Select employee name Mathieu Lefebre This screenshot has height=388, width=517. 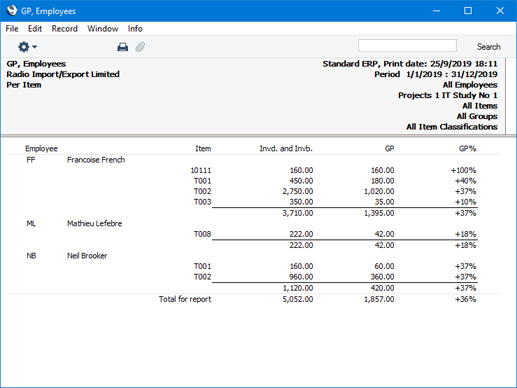94,223
